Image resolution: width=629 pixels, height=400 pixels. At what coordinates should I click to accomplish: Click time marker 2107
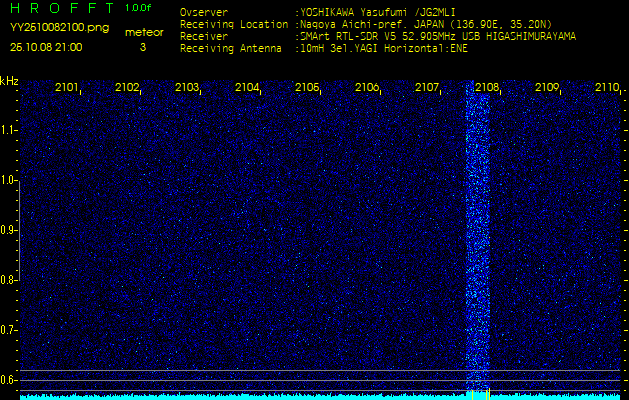[426, 87]
